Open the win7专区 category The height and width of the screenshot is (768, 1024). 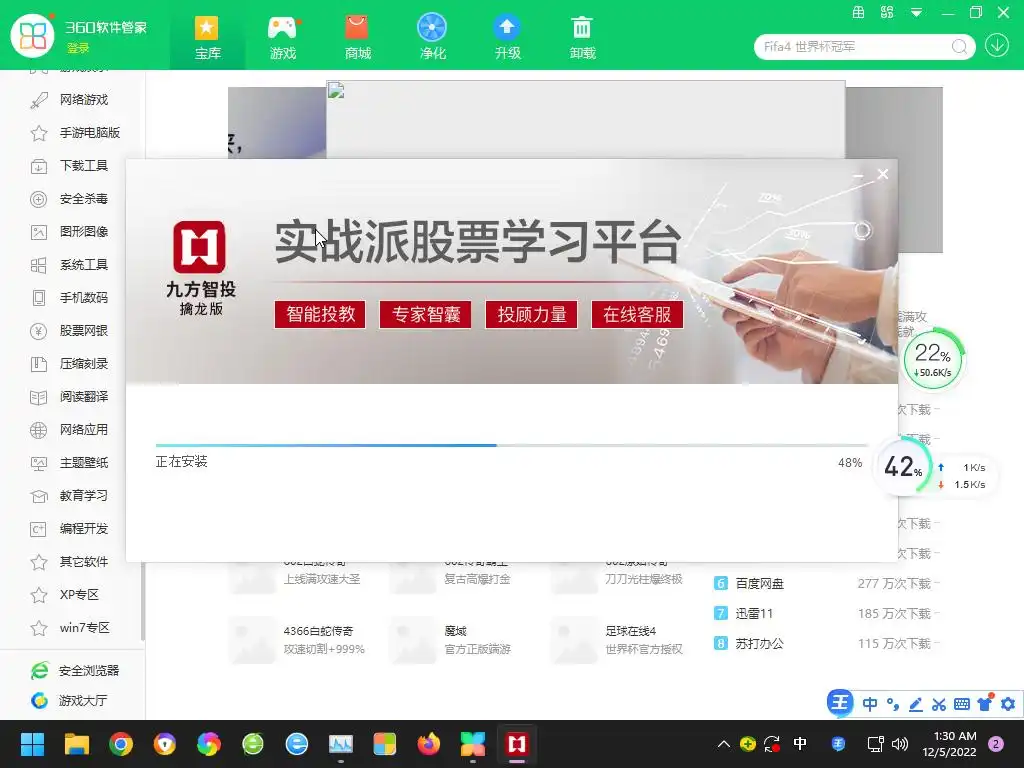click(x=70, y=628)
